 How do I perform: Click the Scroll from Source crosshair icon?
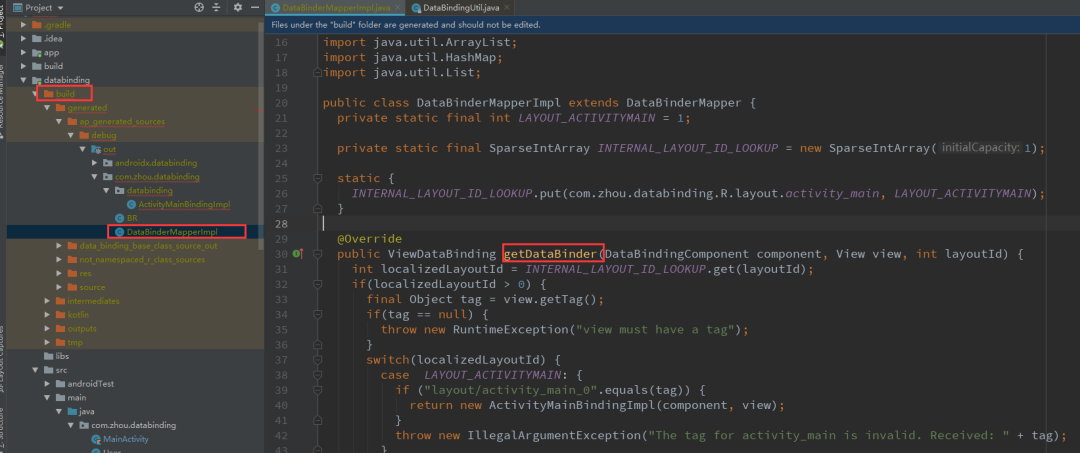(199, 8)
